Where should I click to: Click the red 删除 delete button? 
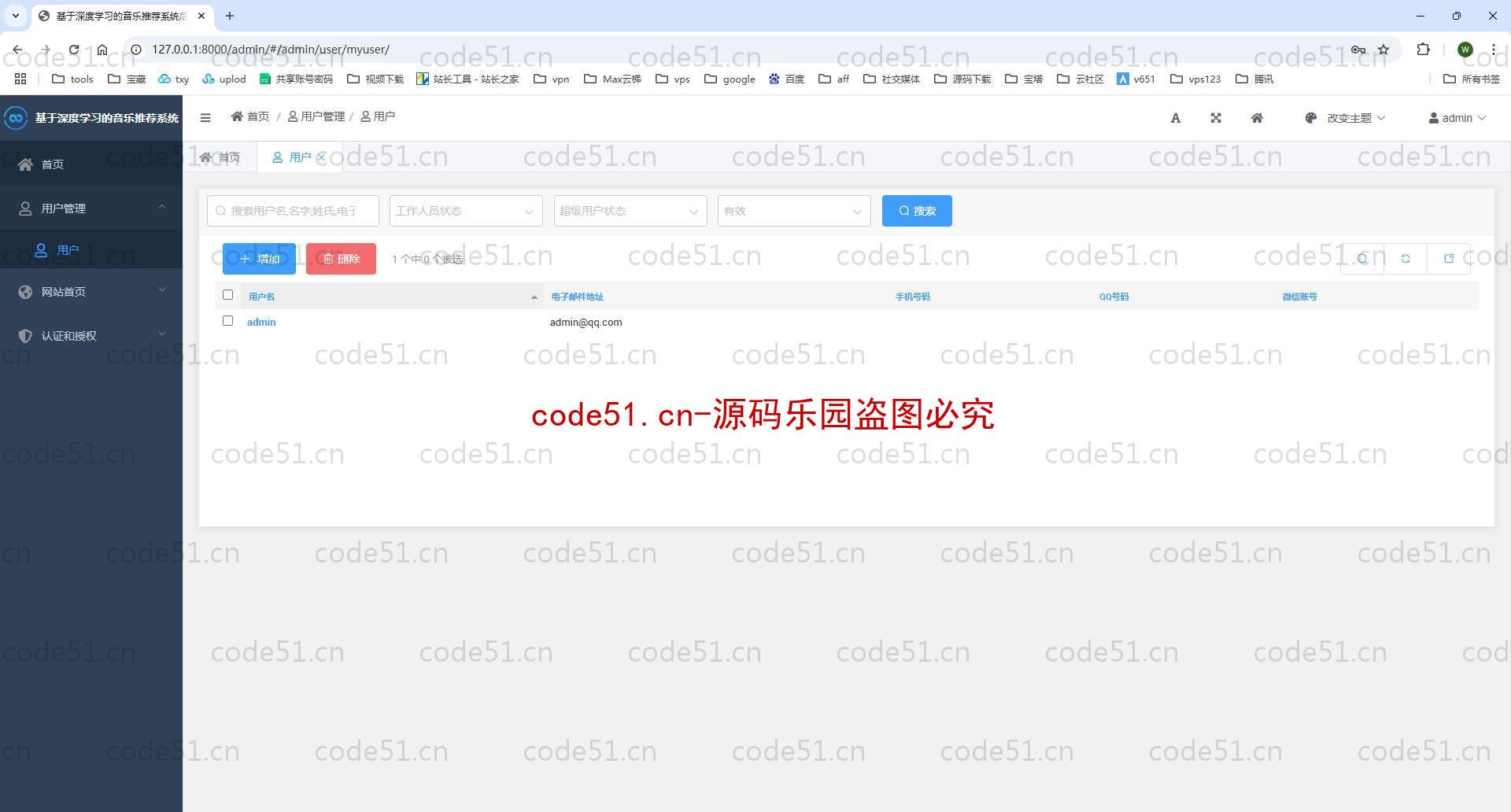(341, 259)
